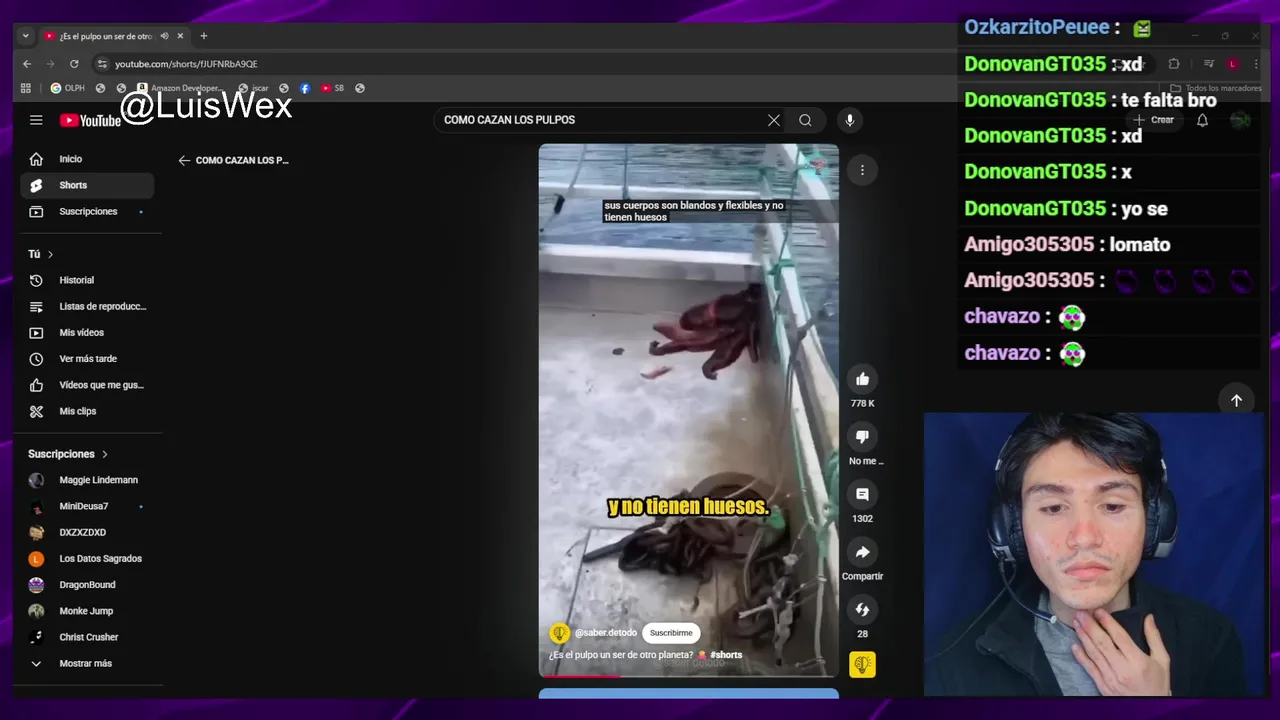Open the YouTube hamburger guide menu

click(x=36, y=120)
